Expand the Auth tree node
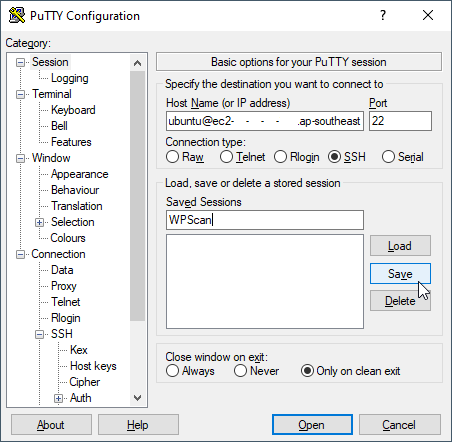 [58, 398]
